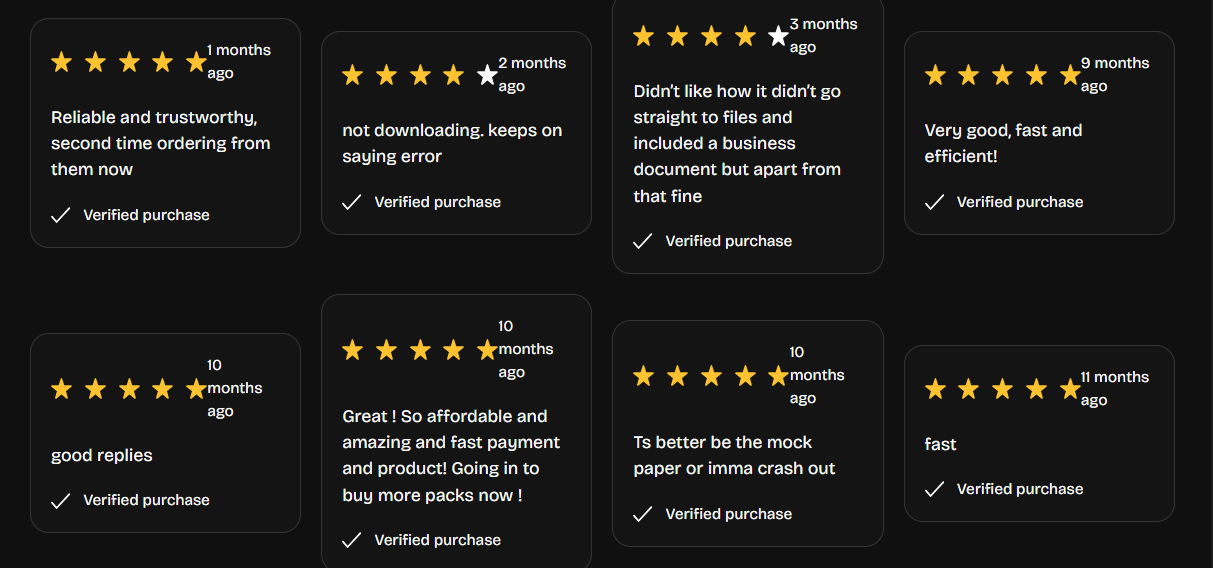Image resolution: width=1213 pixels, height=568 pixels.
Task: Click the fourth star in the 'Great ! So affordable' review
Action: 453,350
